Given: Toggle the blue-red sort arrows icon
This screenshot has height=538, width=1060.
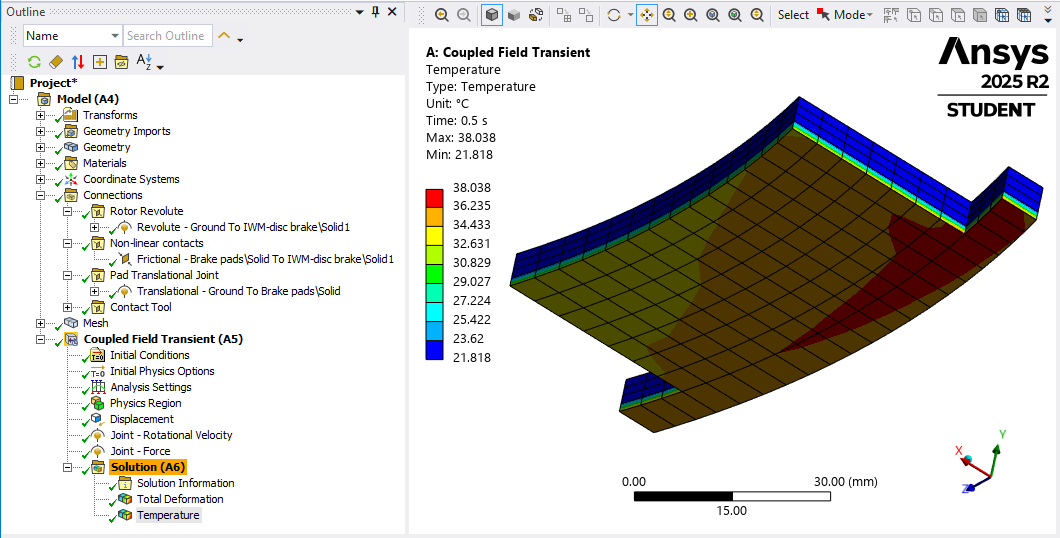Looking at the screenshot, I should [77, 62].
